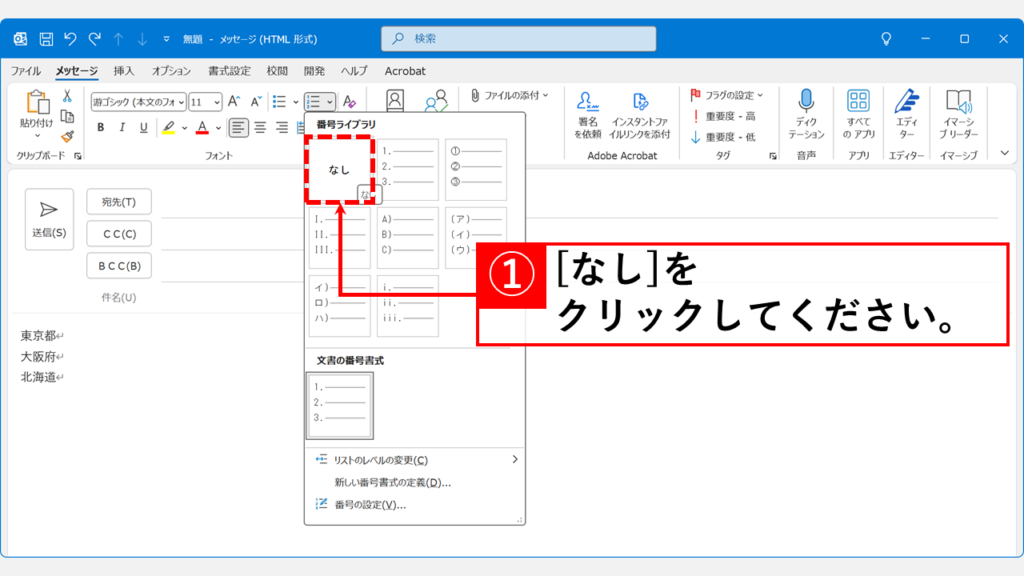
Task: Switch to the オプション tab
Action: point(171,71)
